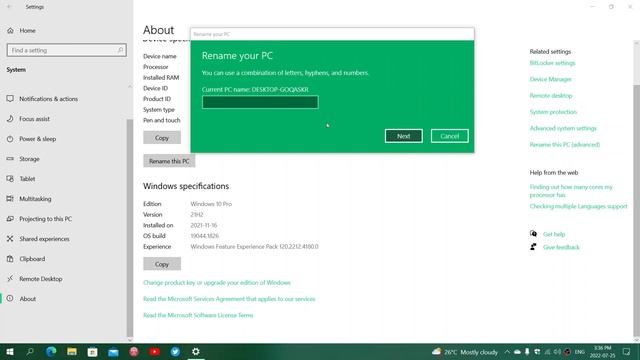Open Remote Desktop settings in sidebar
This screenshot has height=360, width=640.
[40, 279]
